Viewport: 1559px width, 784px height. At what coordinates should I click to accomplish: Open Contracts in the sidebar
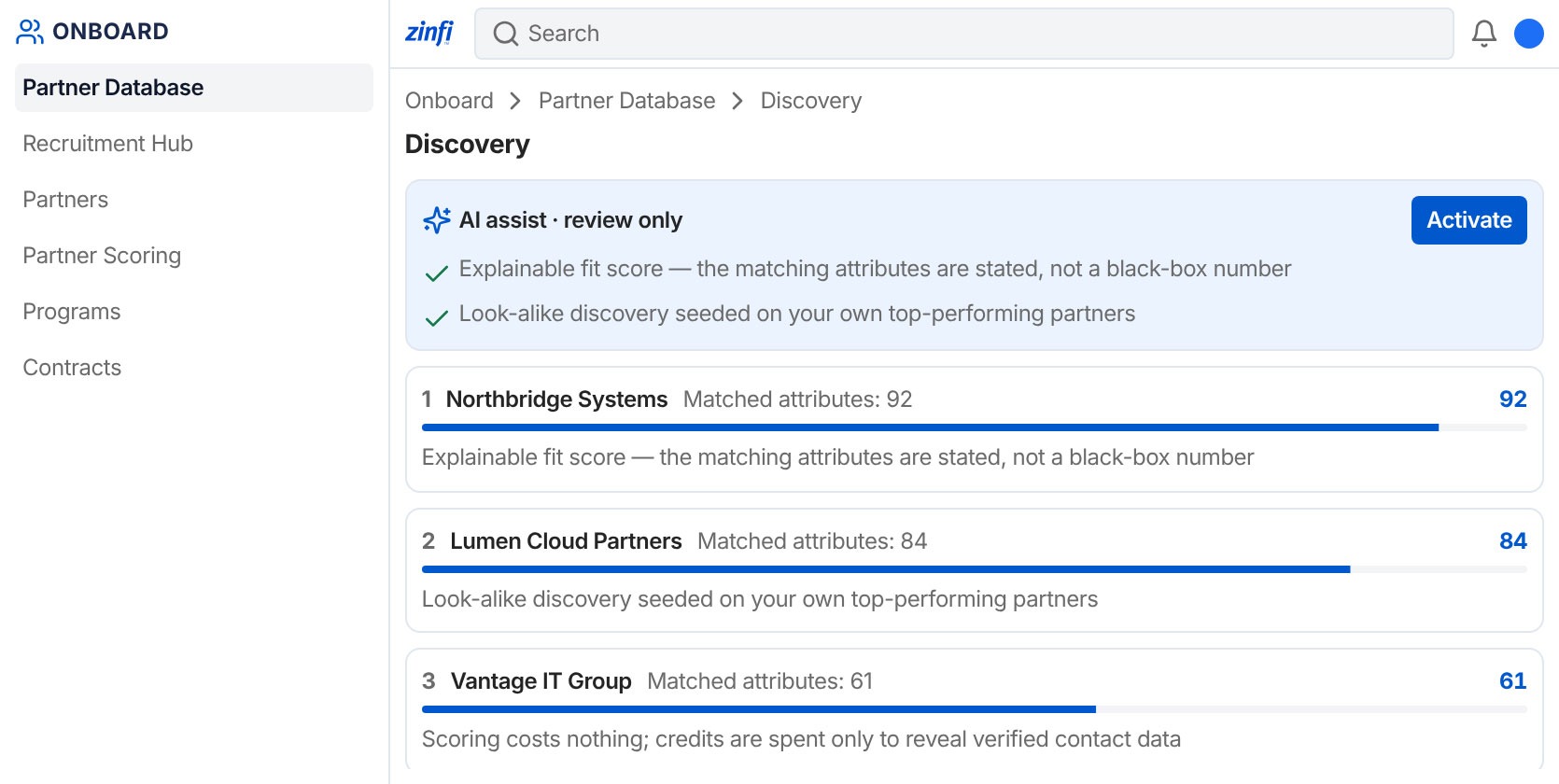pyautogui.click(x=194, y=368)
